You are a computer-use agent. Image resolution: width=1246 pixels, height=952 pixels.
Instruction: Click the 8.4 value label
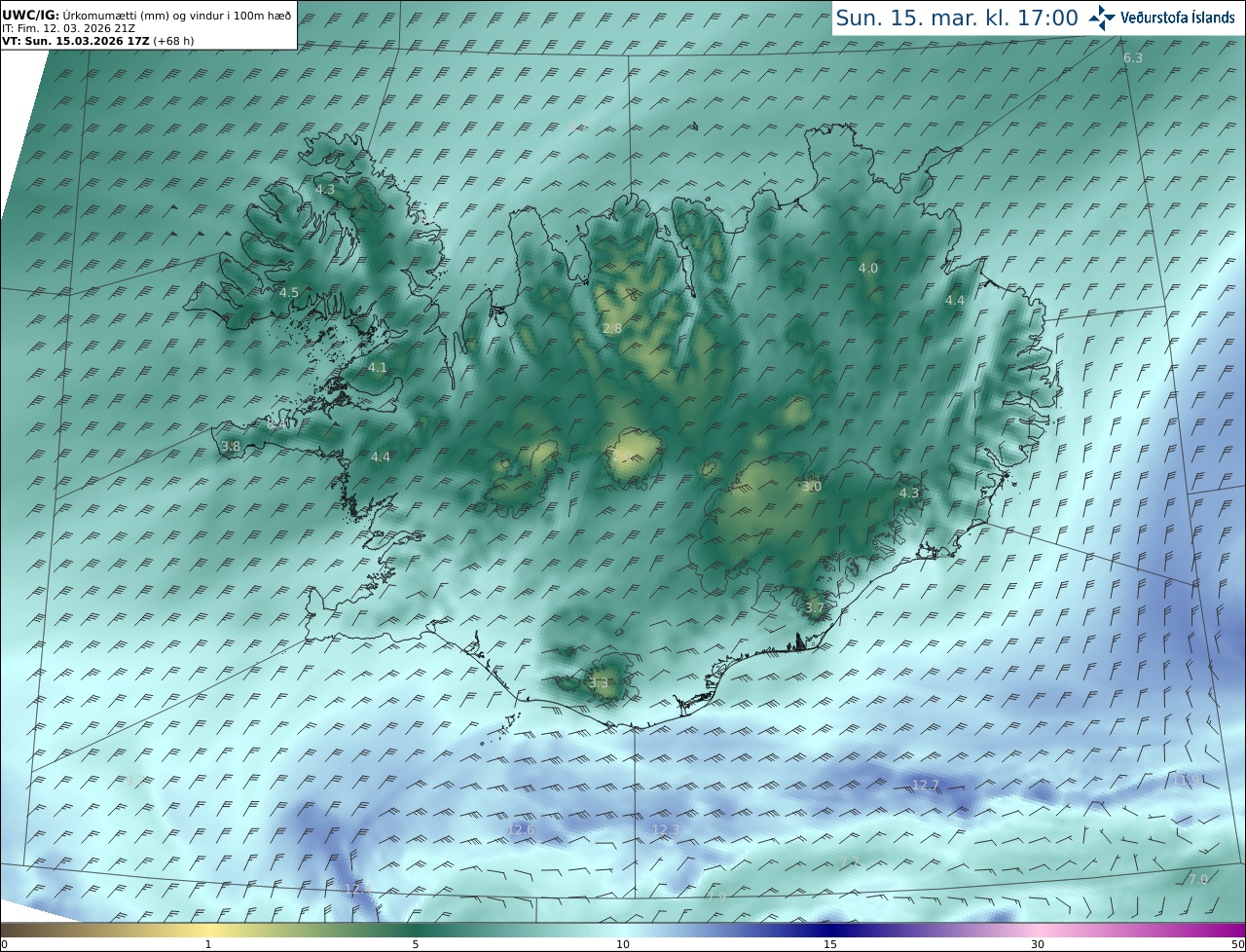[277, 424]
